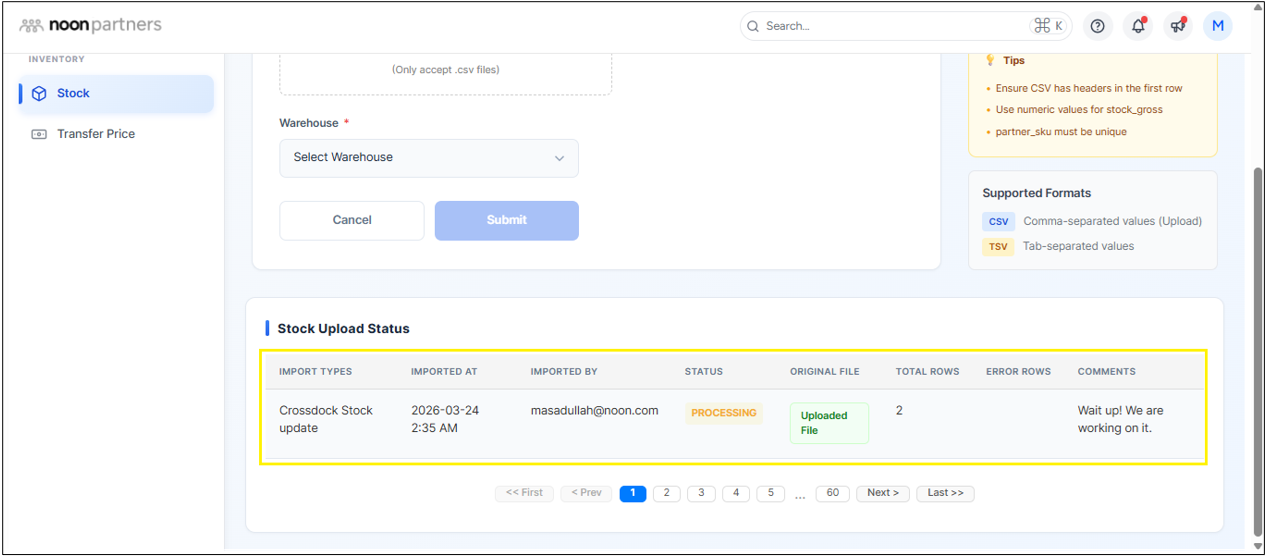Image resolution: width=1266 pixels, height=557 pixels.
Task: Click the Stock box icon in sidebar
Action: [39, 93]
